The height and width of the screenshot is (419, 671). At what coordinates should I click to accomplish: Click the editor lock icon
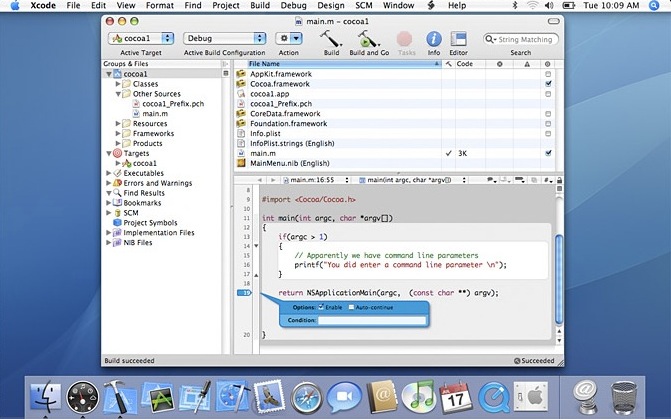point(559,180)
